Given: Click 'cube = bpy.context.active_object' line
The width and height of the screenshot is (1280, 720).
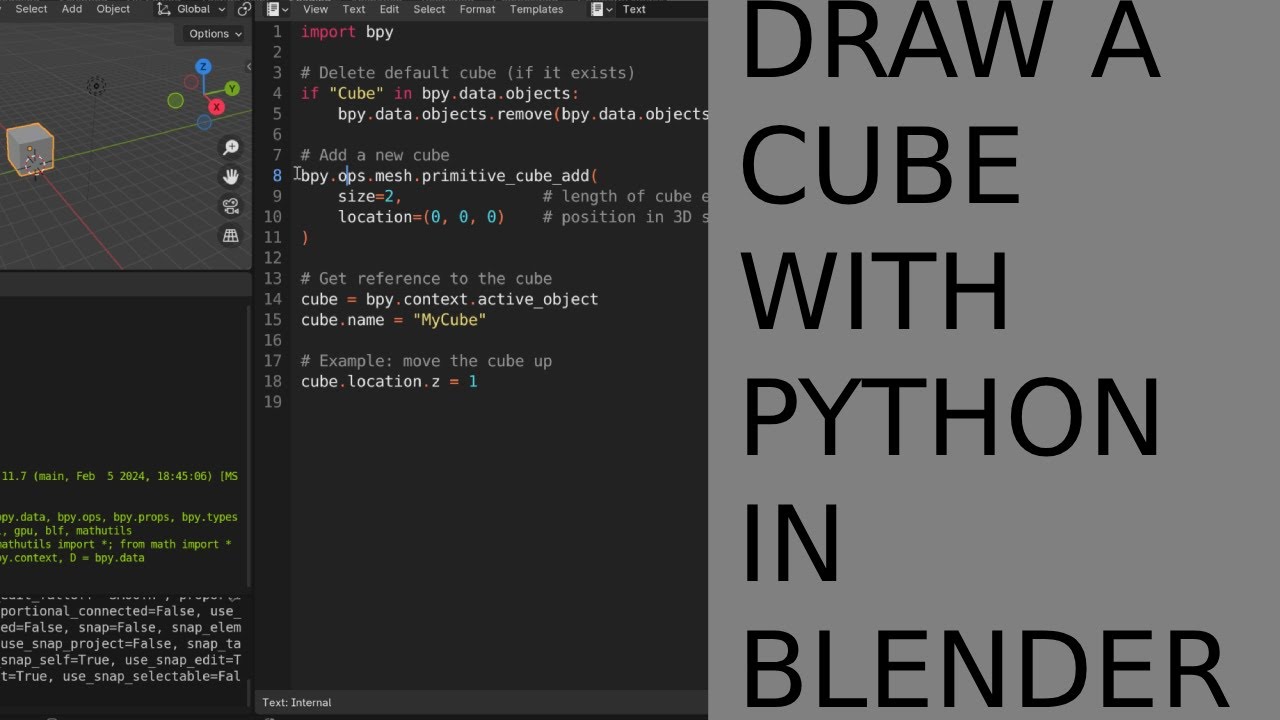Looking at the screenshot, I should coord(449,299).
